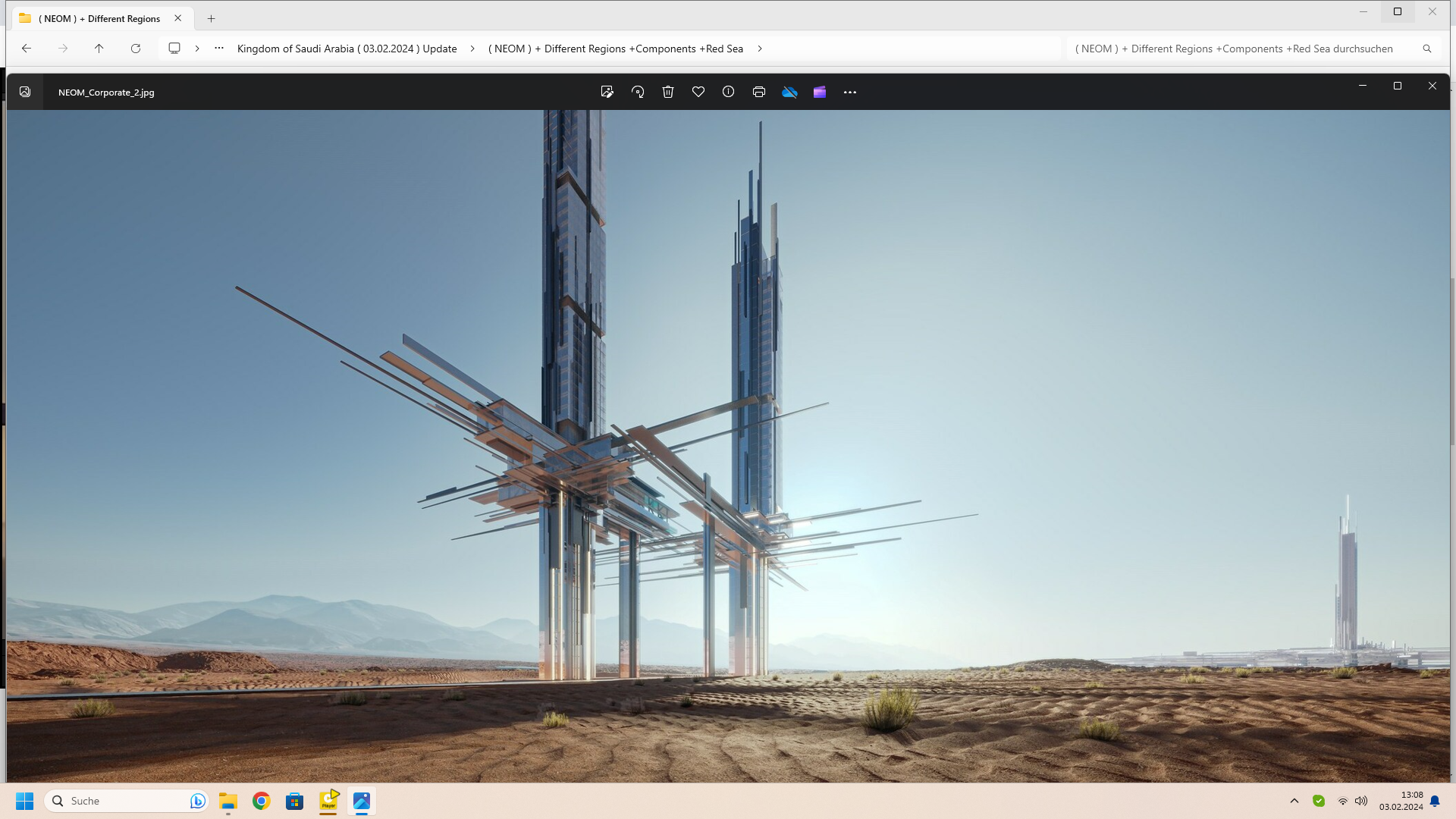Click the NEOM_Corporate_2.jpg filename title
This screenshot has width=1456, height=819.
[x=106, y=93]
